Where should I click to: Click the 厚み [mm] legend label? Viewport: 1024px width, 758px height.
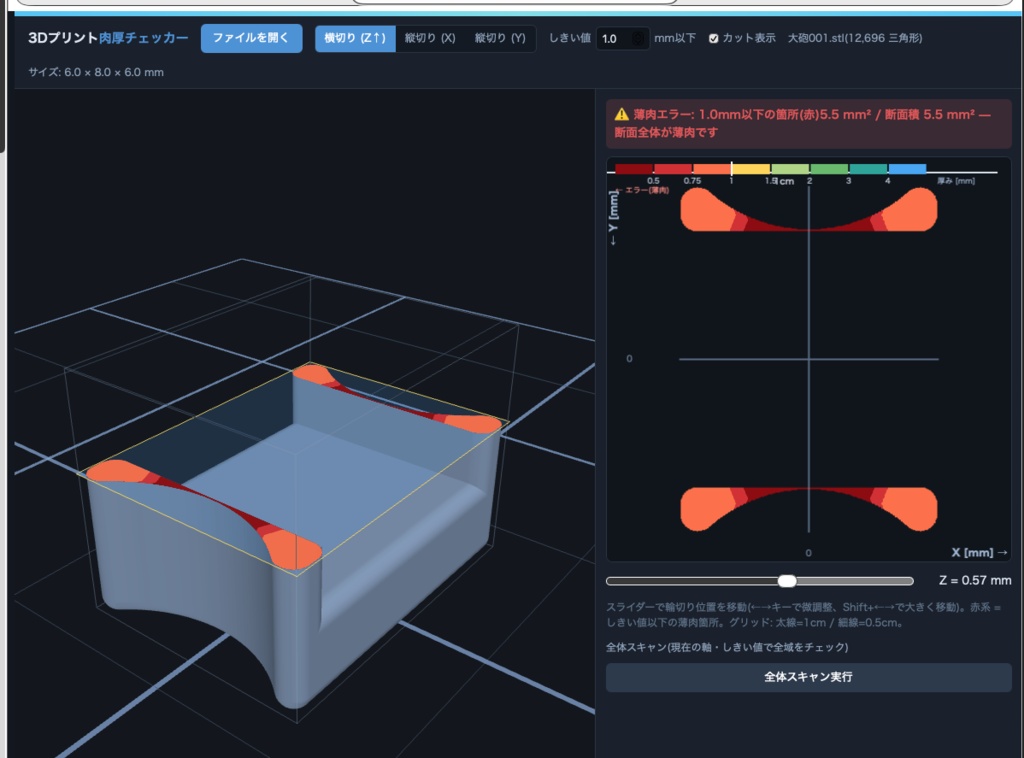[956, 181]
